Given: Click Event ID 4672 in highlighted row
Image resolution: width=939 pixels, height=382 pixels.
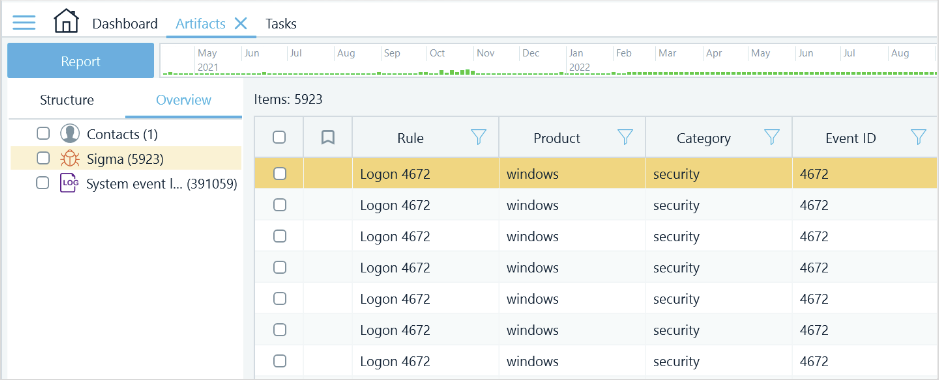Looking at the screenshot, I should [814, 174].
